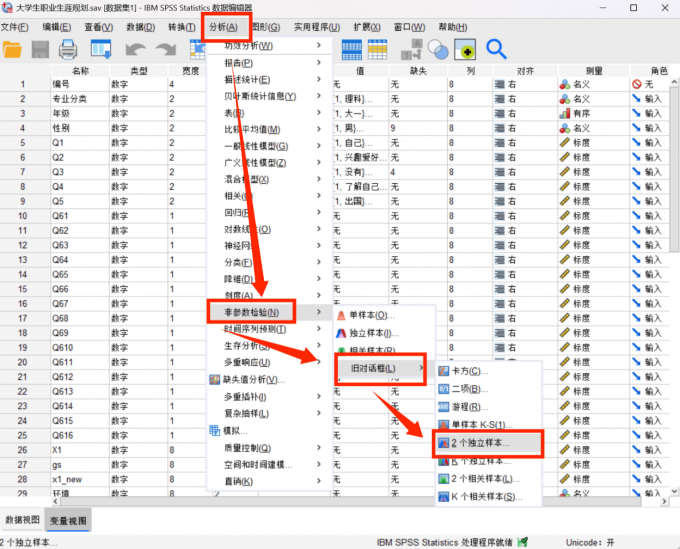Open the 实用程序(U) menu
680x549 pixels.
[x=317, y=27]
